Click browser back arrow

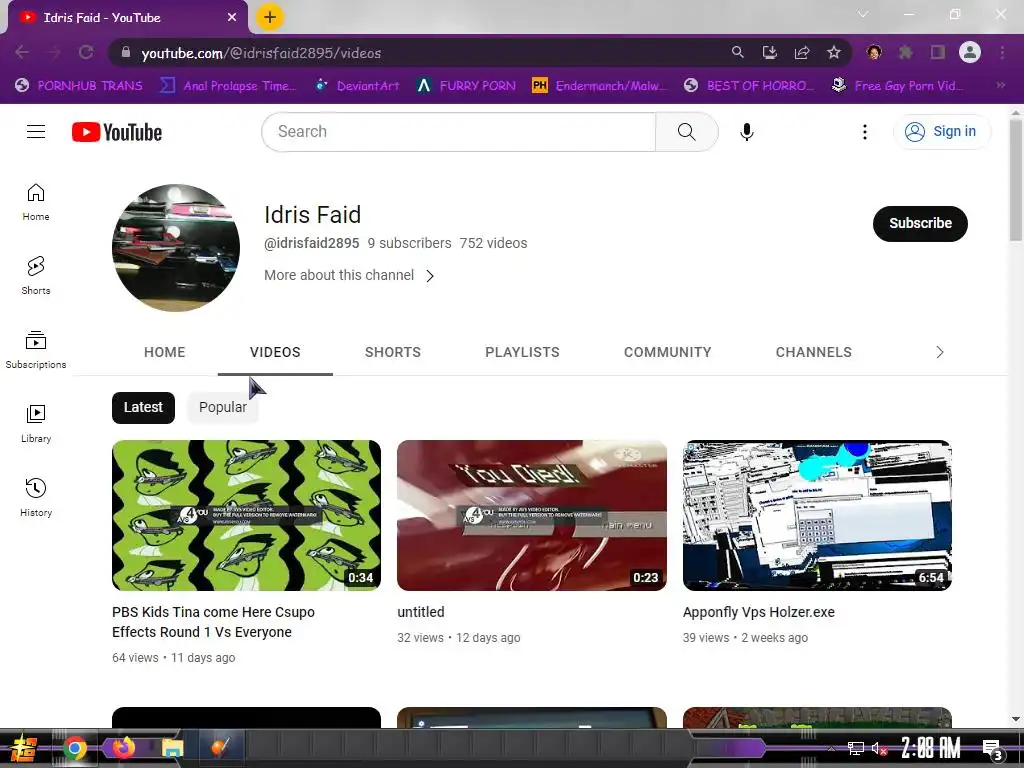coord(22,52)
